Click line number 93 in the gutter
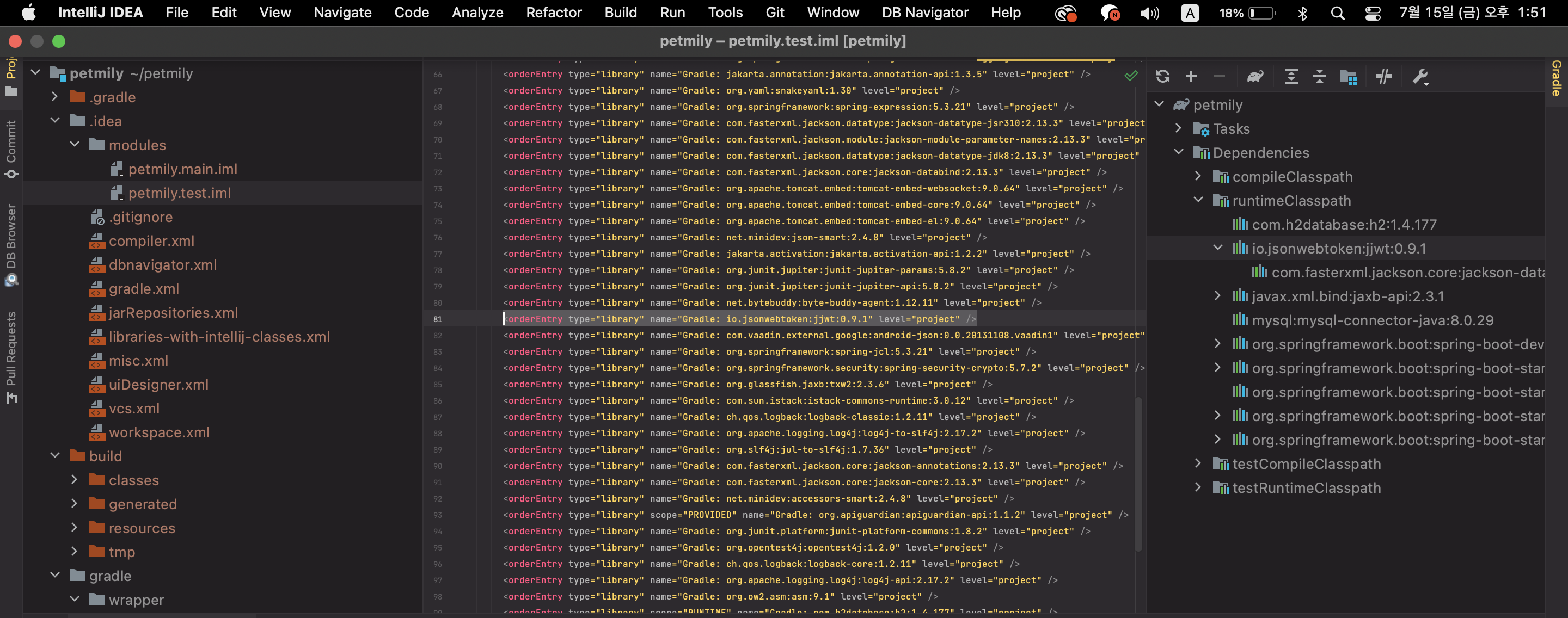1568x618 pixels. pos(438,515)
